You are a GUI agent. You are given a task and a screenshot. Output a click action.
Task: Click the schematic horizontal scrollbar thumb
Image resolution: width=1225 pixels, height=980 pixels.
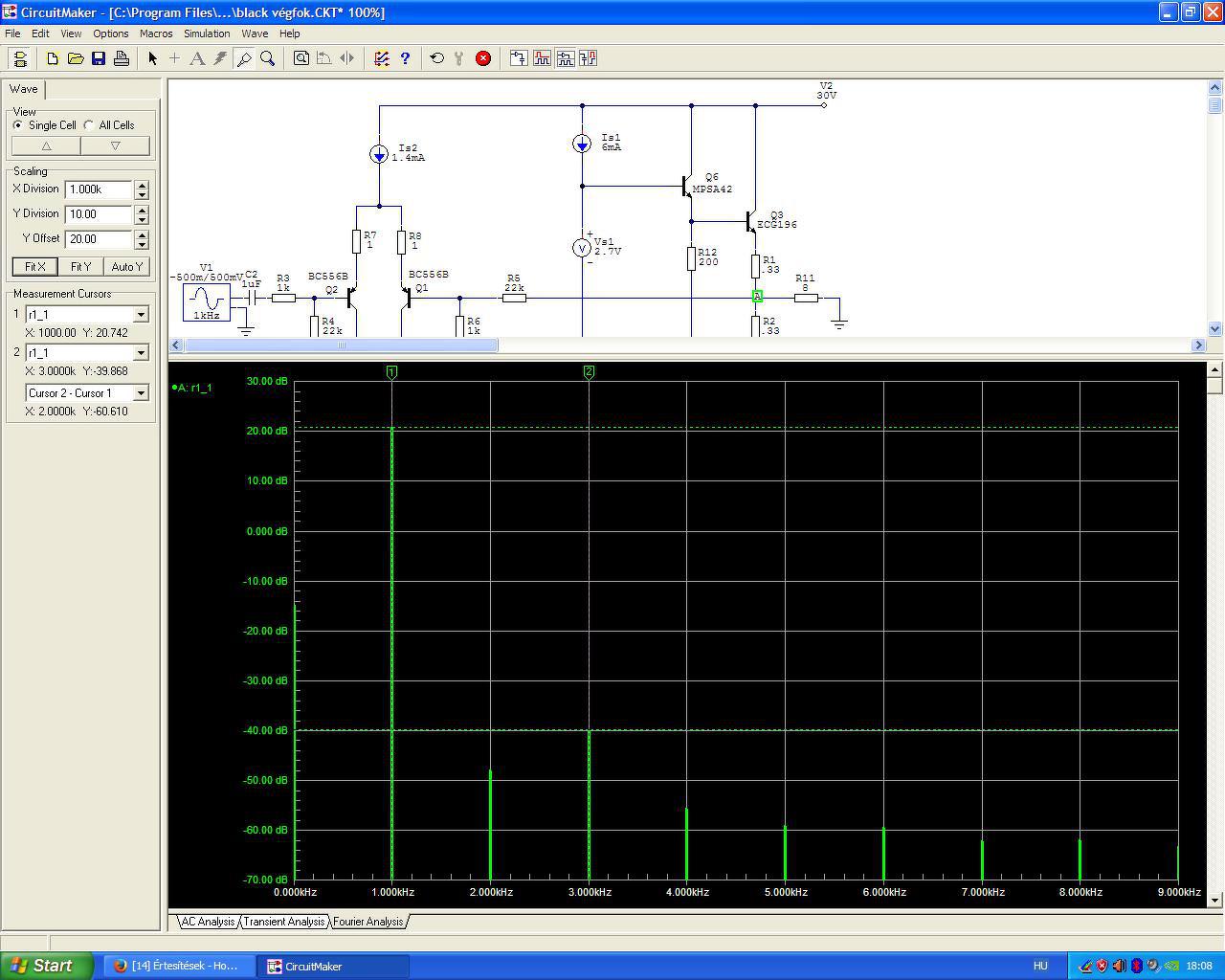point(341,345)
